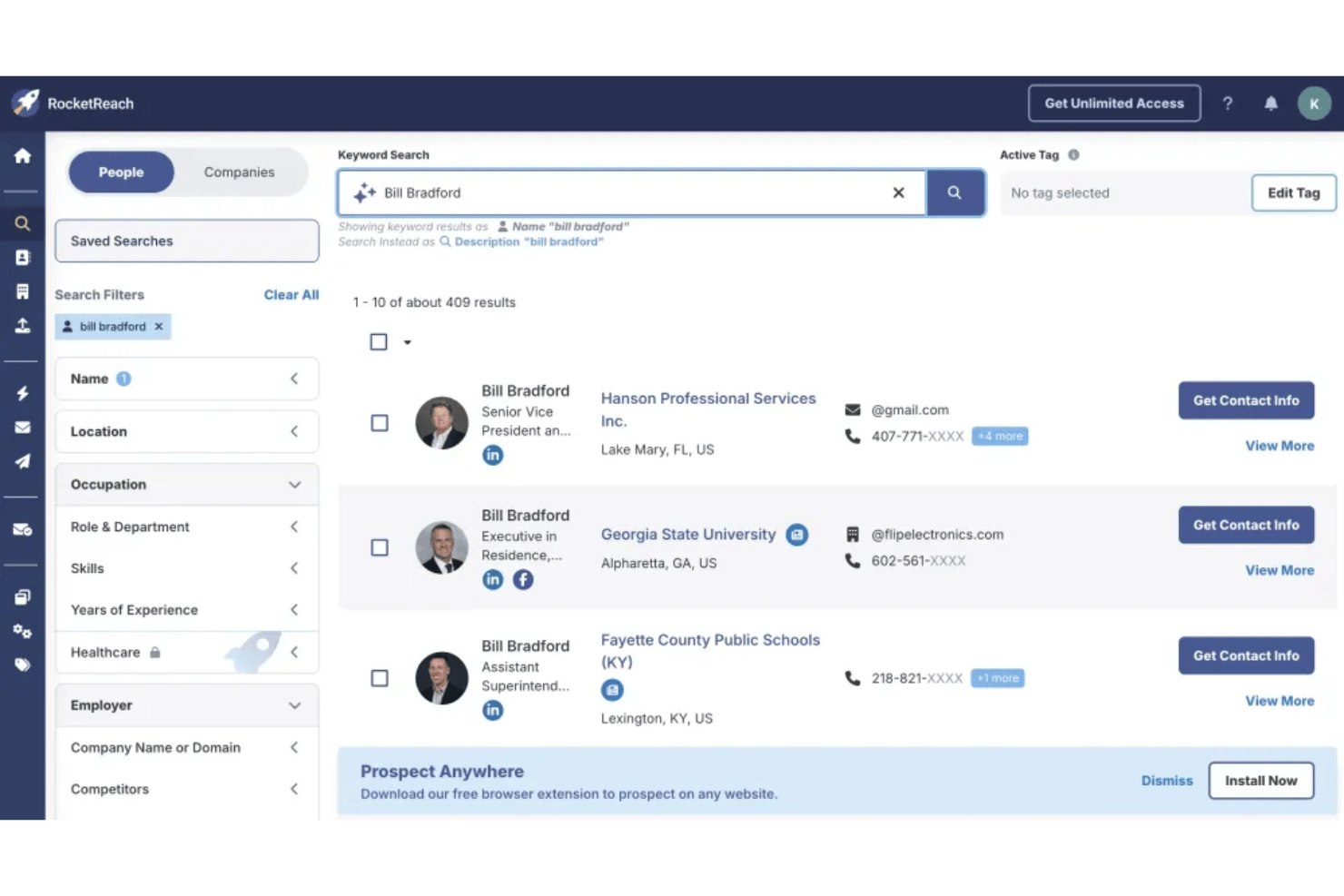Select the Fayette County Public Schools result checkbox

380,678
